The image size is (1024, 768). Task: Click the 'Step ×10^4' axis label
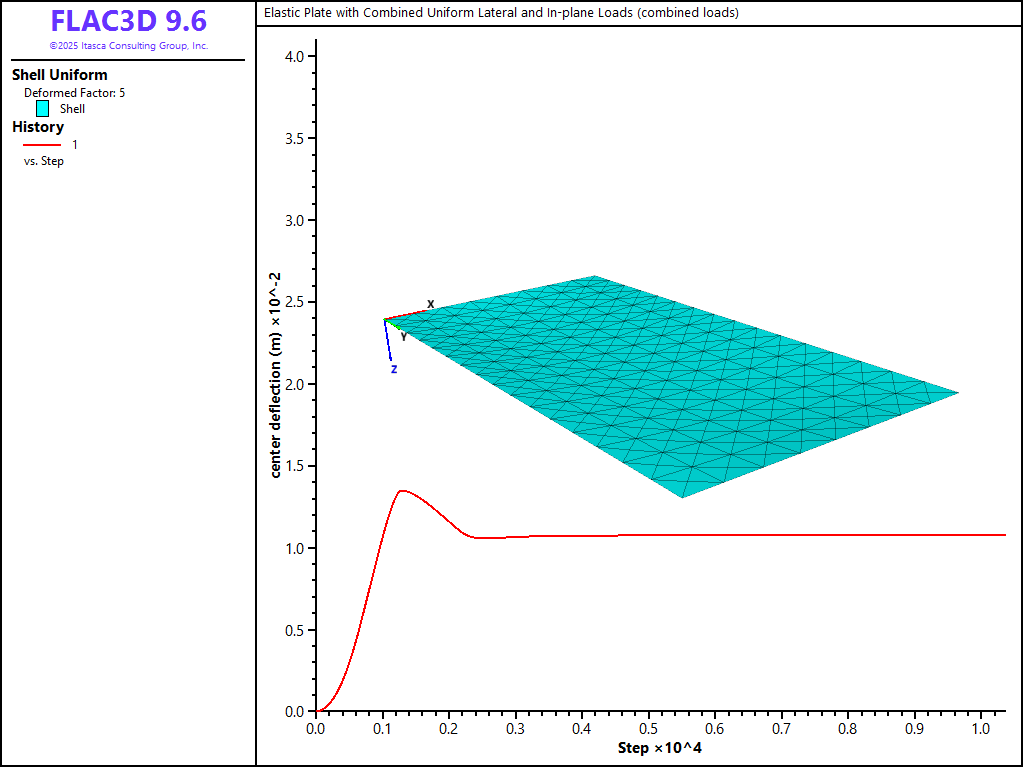click(x=660, y=748)
